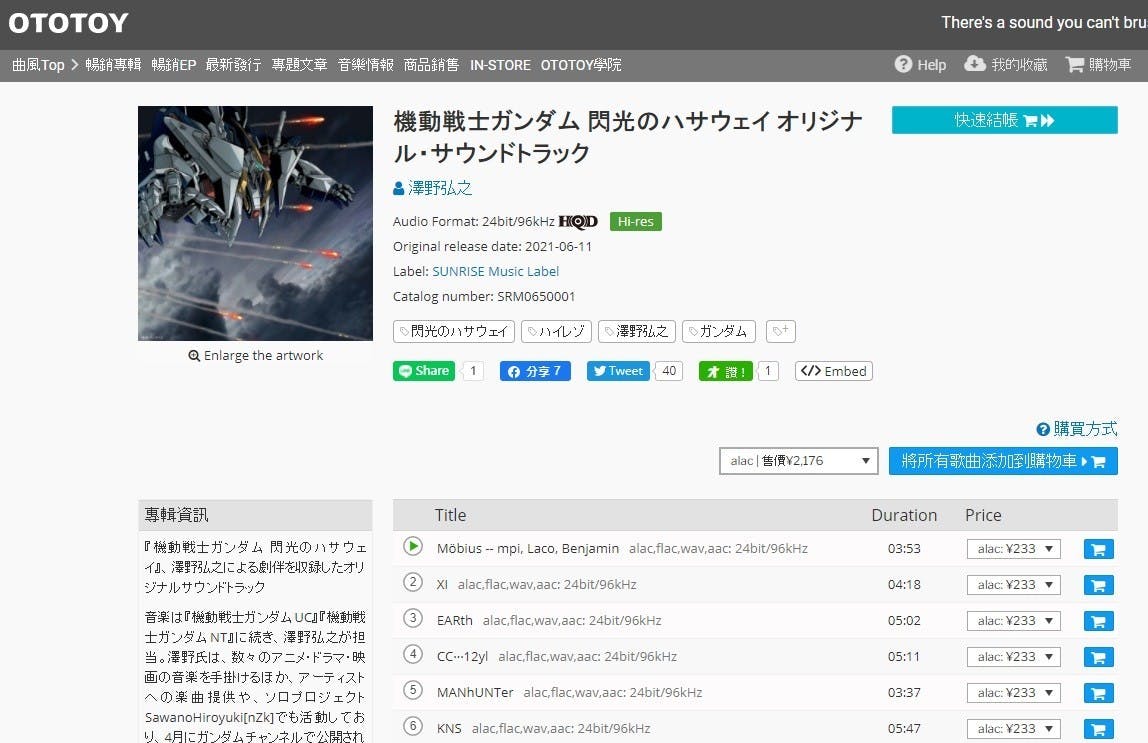The width and height of the screenshot is (1148, 743).
Task: Add a new tag
Action: click(780, 332)
